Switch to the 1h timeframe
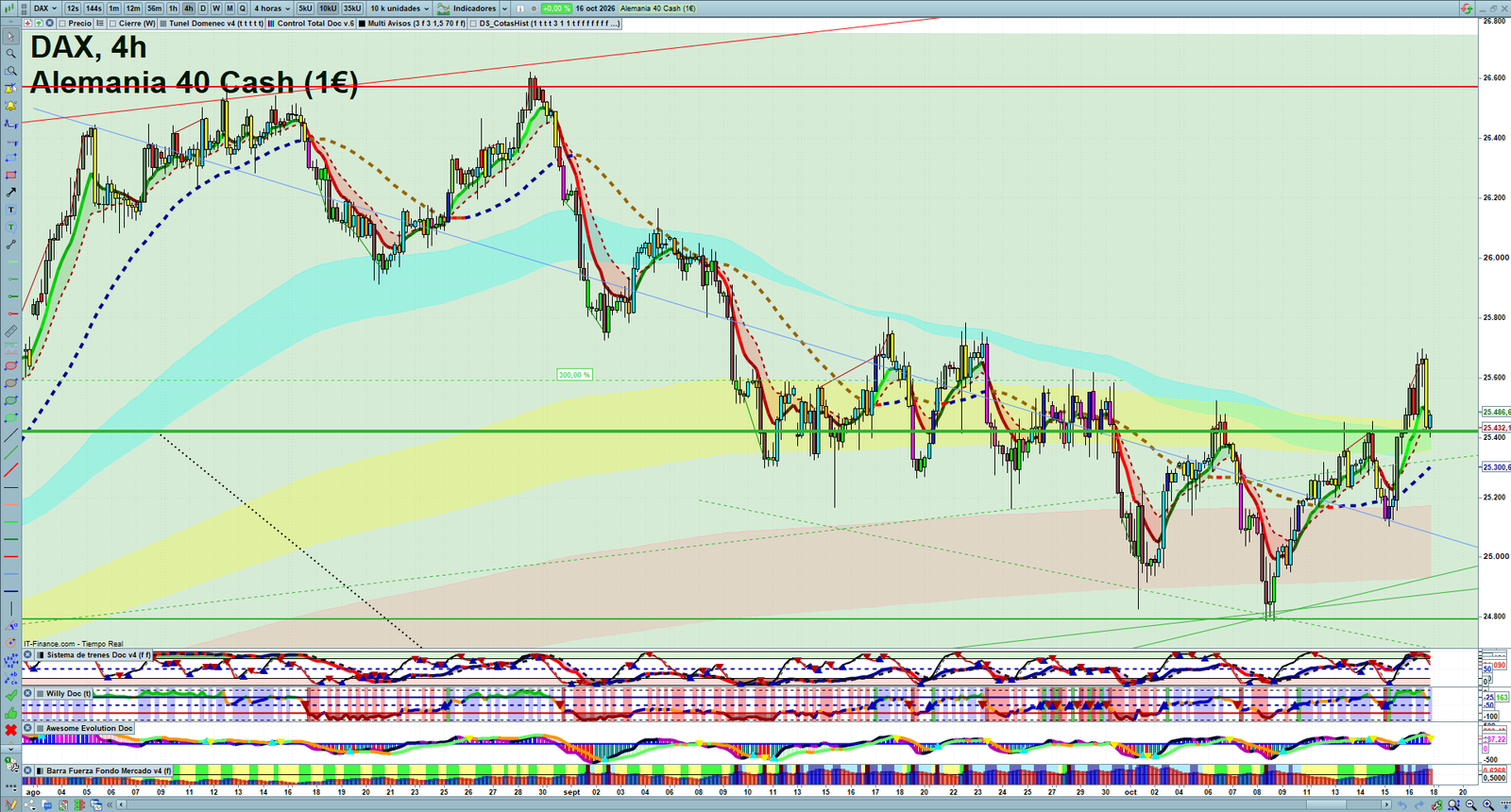Image resolution: width=1511 pixels, height=812 pixels. (173, 8)
